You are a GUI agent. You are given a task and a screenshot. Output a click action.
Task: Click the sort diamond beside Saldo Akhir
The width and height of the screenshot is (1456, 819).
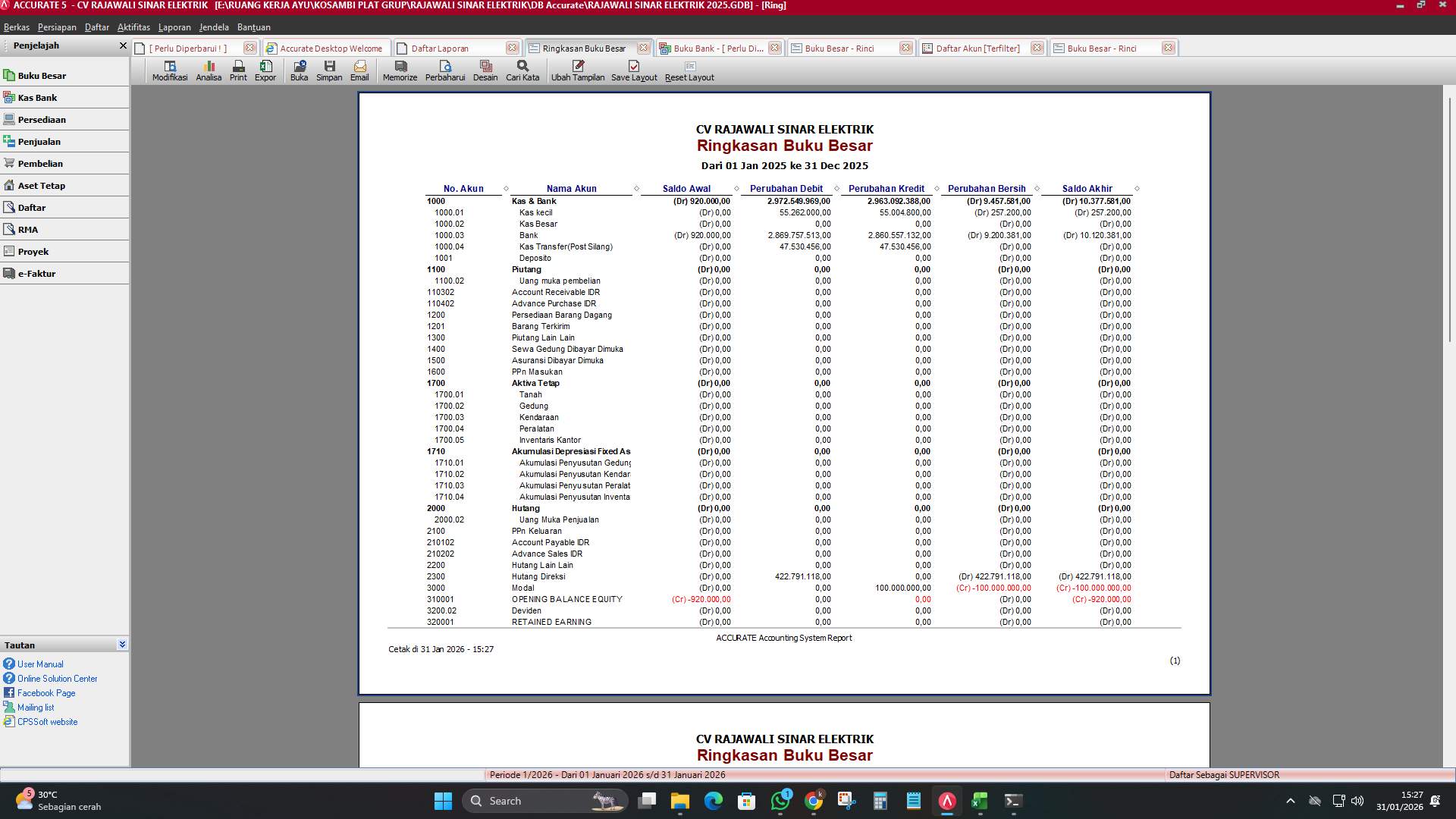point(1136,188)
